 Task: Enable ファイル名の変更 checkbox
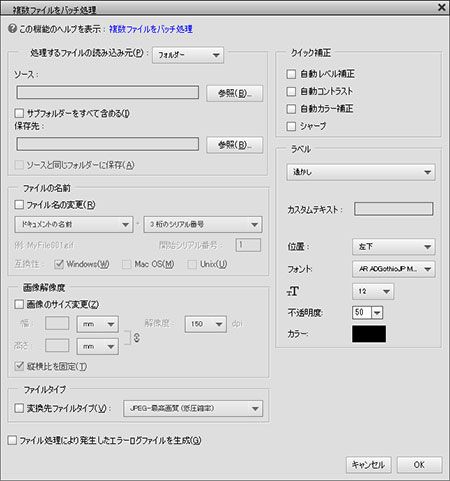pos(19,204)
